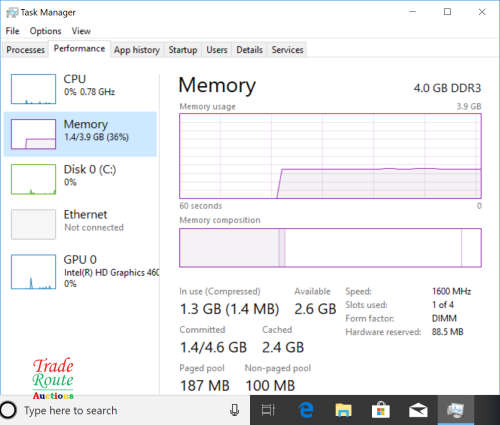Open Microsoft Store from the taskbar
500x425 pixels.
381,410
